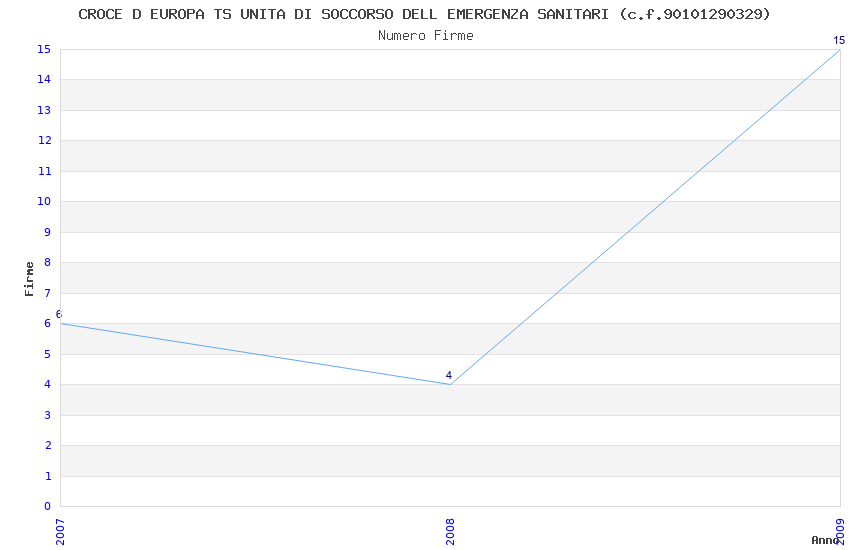Click the subtitle 'Numero Firme'

click(426, 36)
